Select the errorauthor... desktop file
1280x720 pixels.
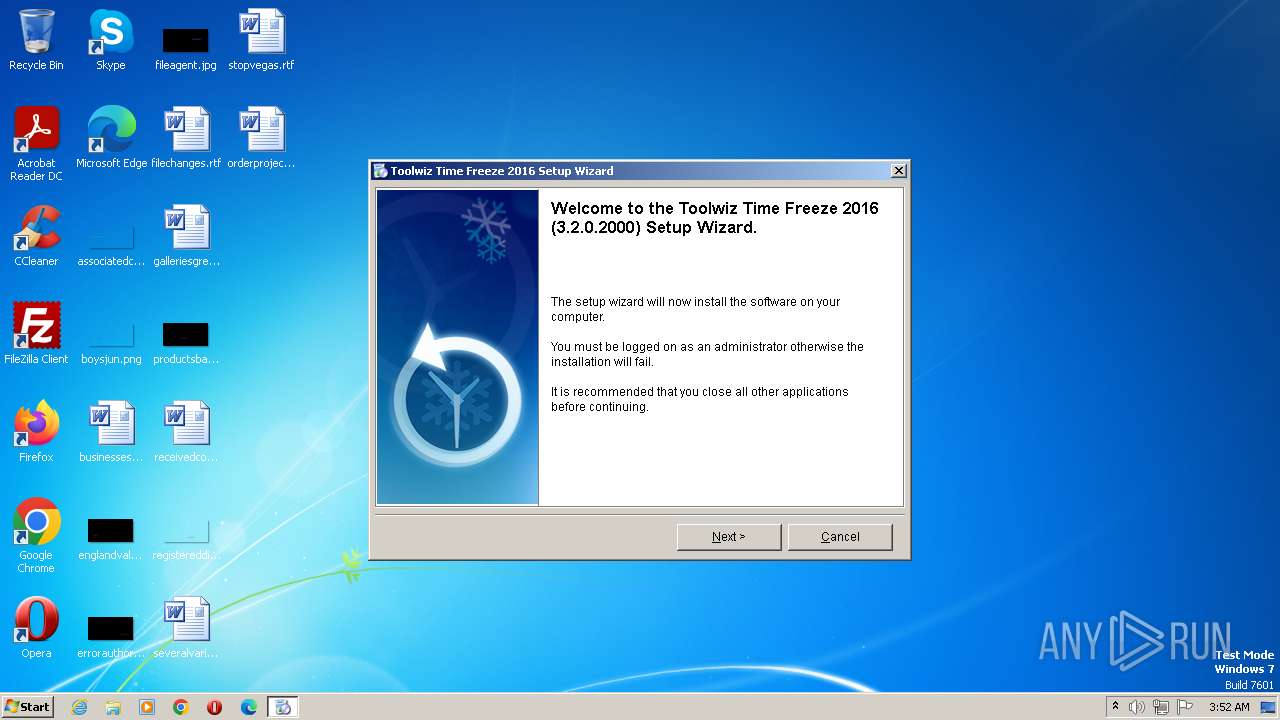[x=111, y=638]
